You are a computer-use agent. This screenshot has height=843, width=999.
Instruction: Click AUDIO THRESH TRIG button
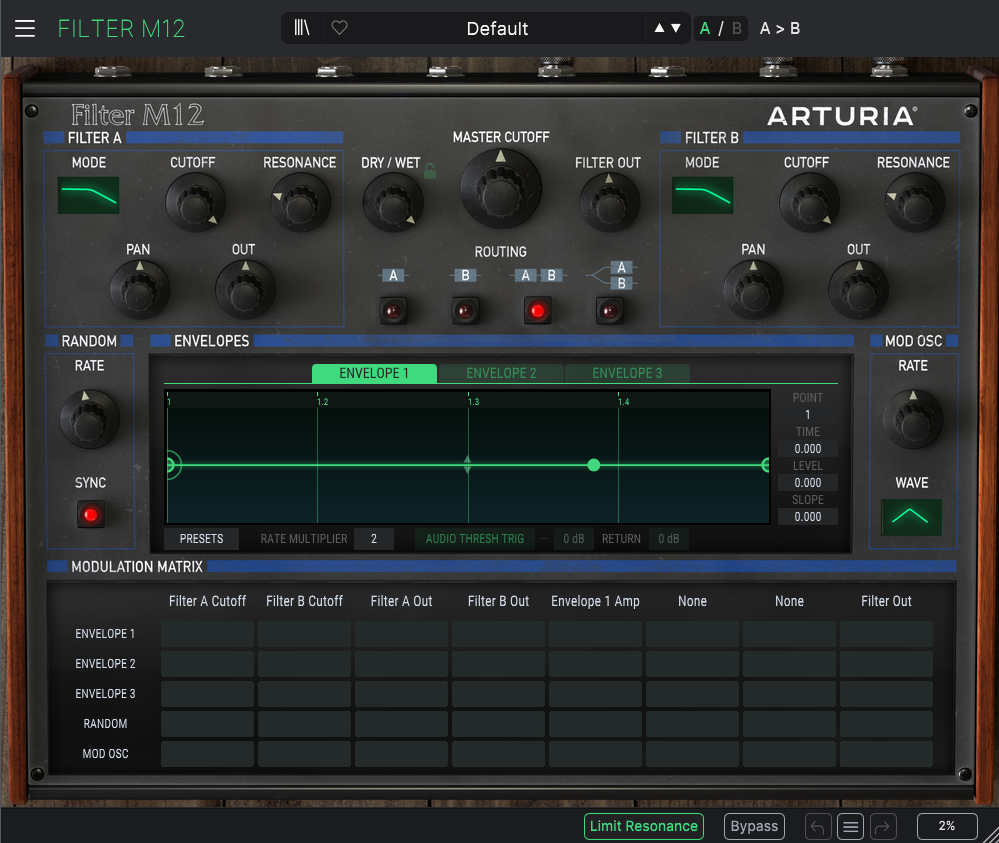click(475, 539)
